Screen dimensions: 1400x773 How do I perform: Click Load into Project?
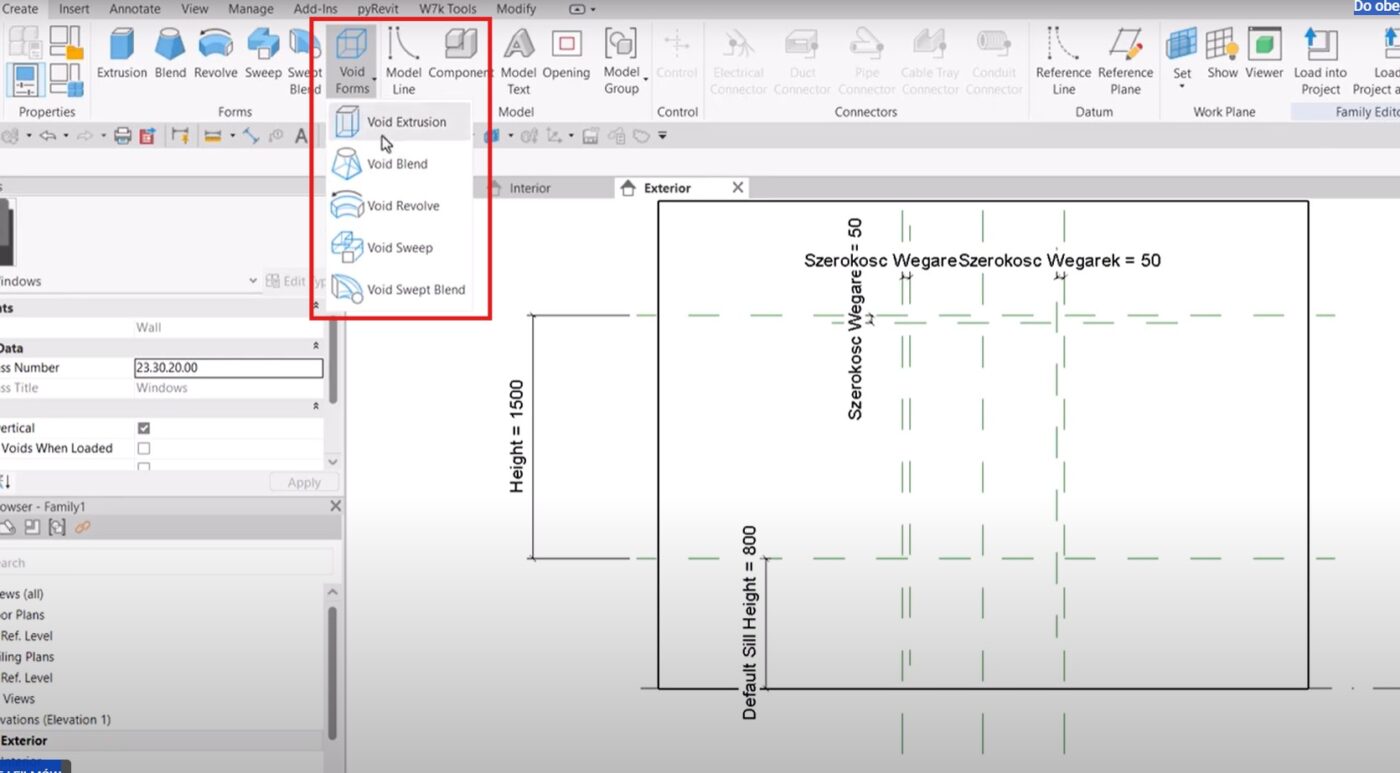pos(1320,60)
